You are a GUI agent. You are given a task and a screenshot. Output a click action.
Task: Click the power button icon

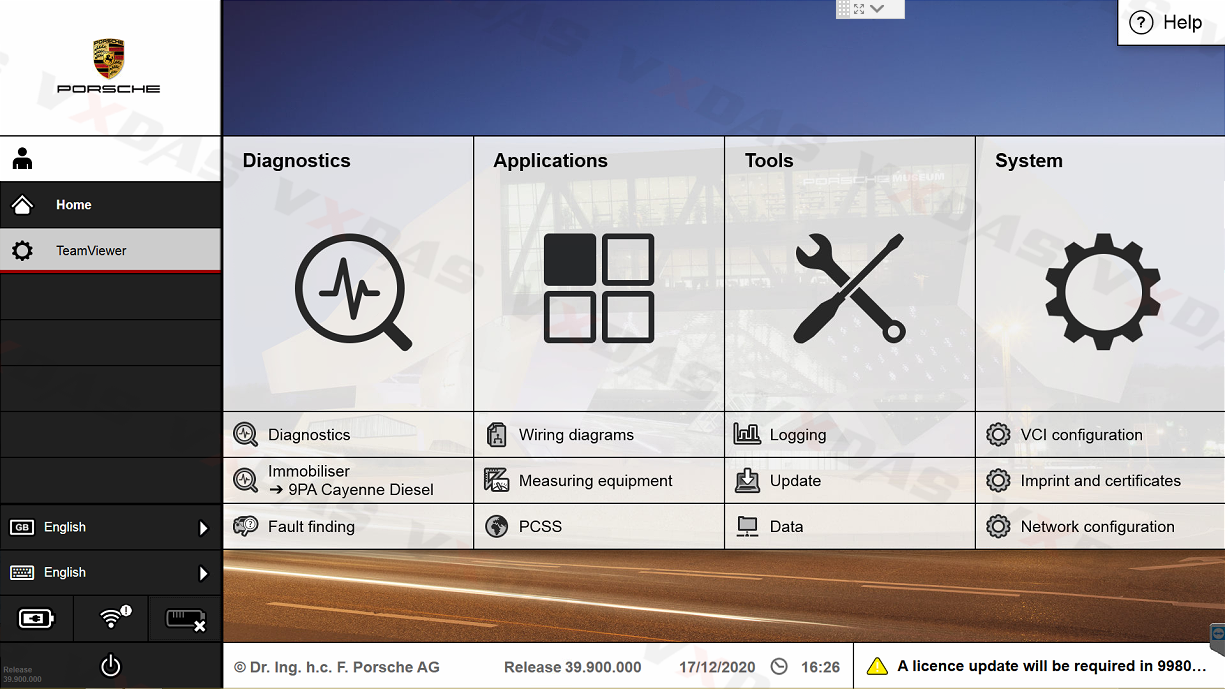[x=110, y=666]
